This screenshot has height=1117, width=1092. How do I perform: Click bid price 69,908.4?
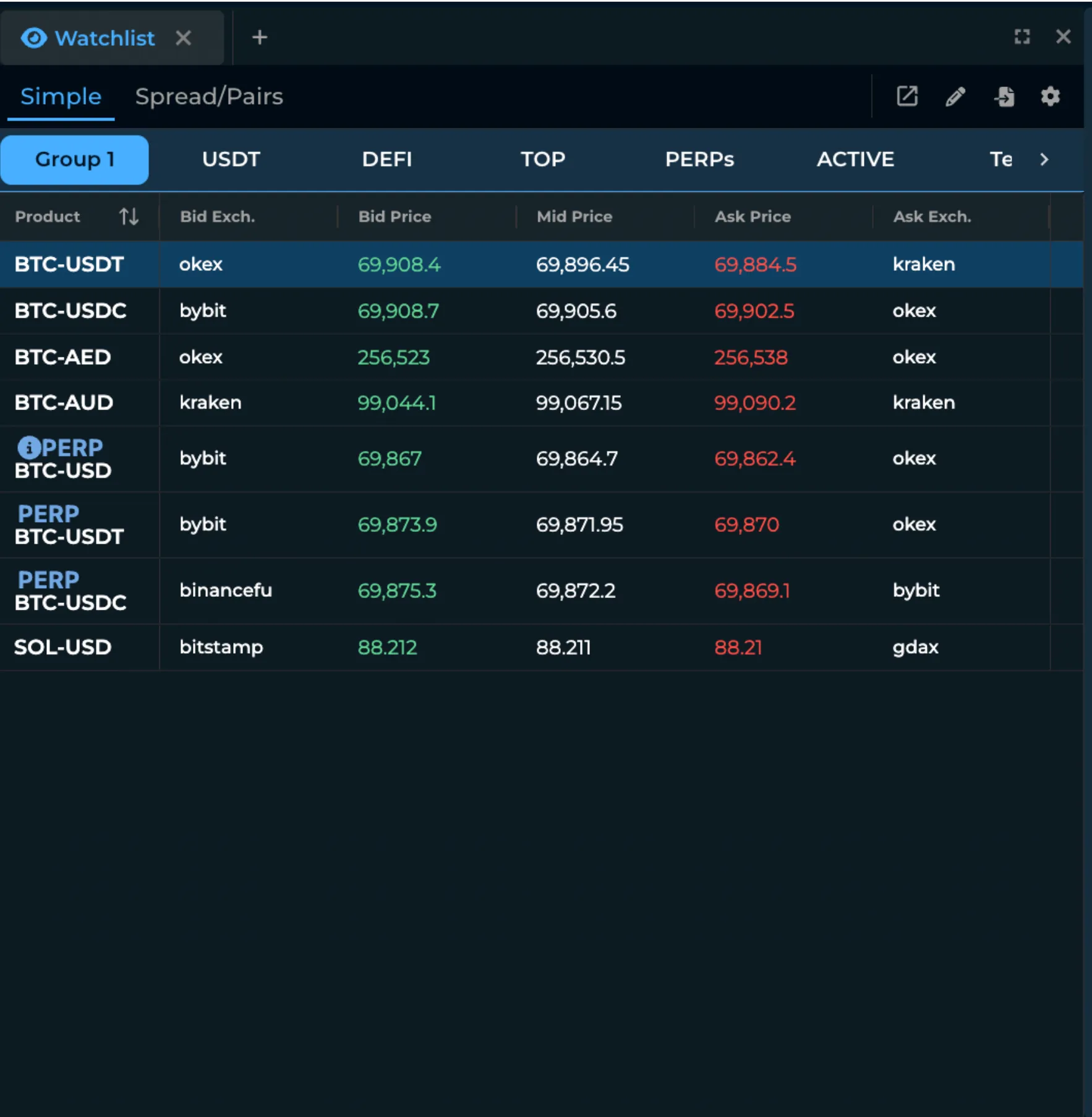pos(399,265)
